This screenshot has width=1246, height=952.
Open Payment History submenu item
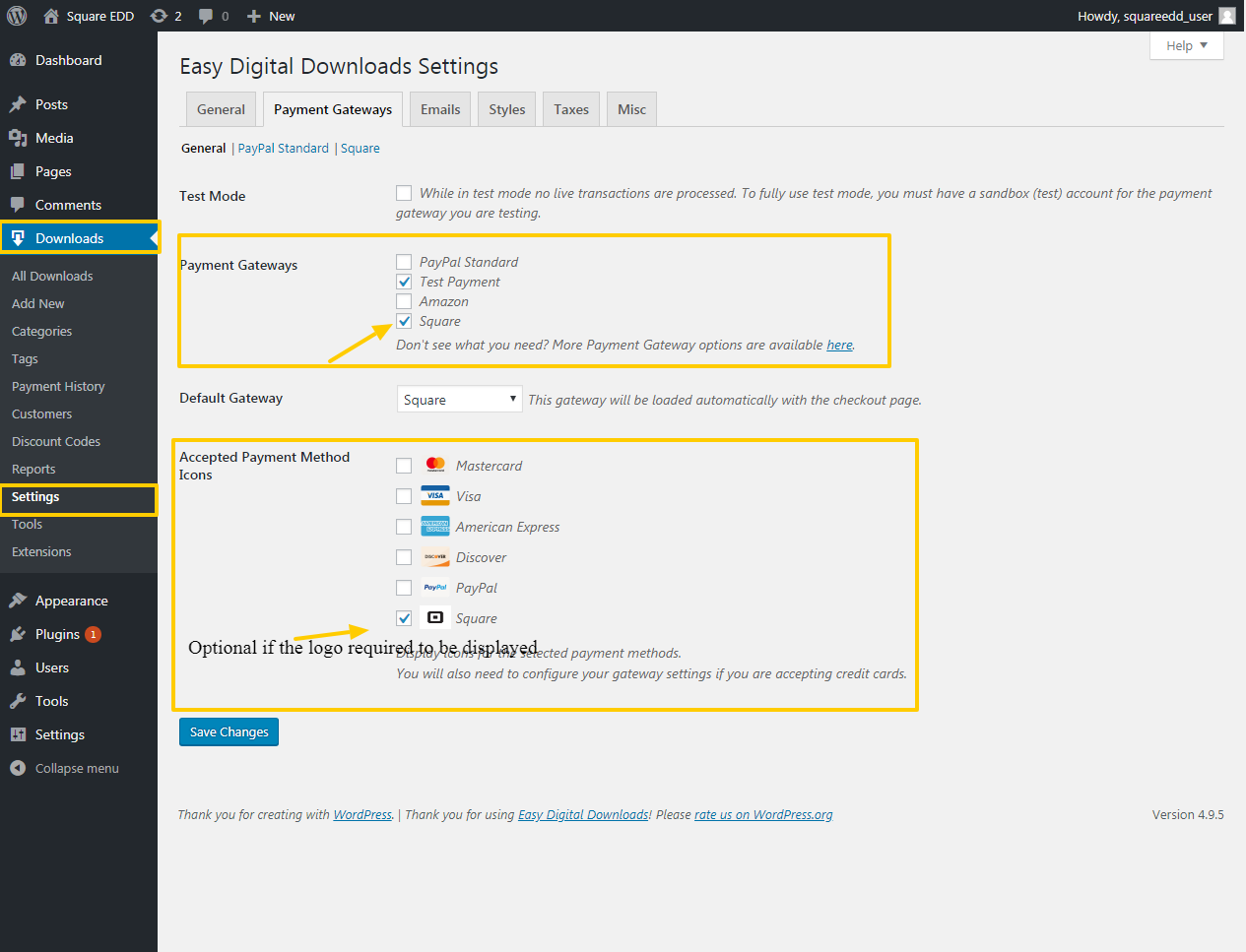[58, 386]
